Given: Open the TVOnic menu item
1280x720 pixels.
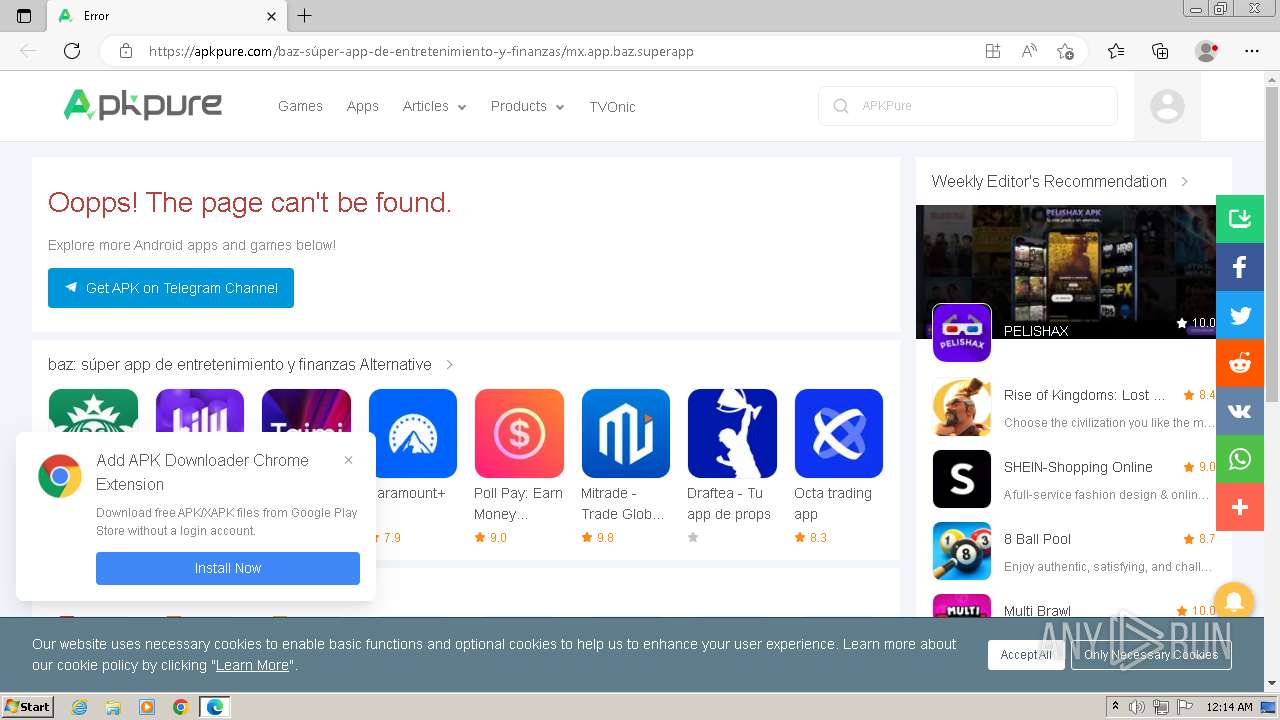Looking at the screenshot, I should tap(612, 107).
